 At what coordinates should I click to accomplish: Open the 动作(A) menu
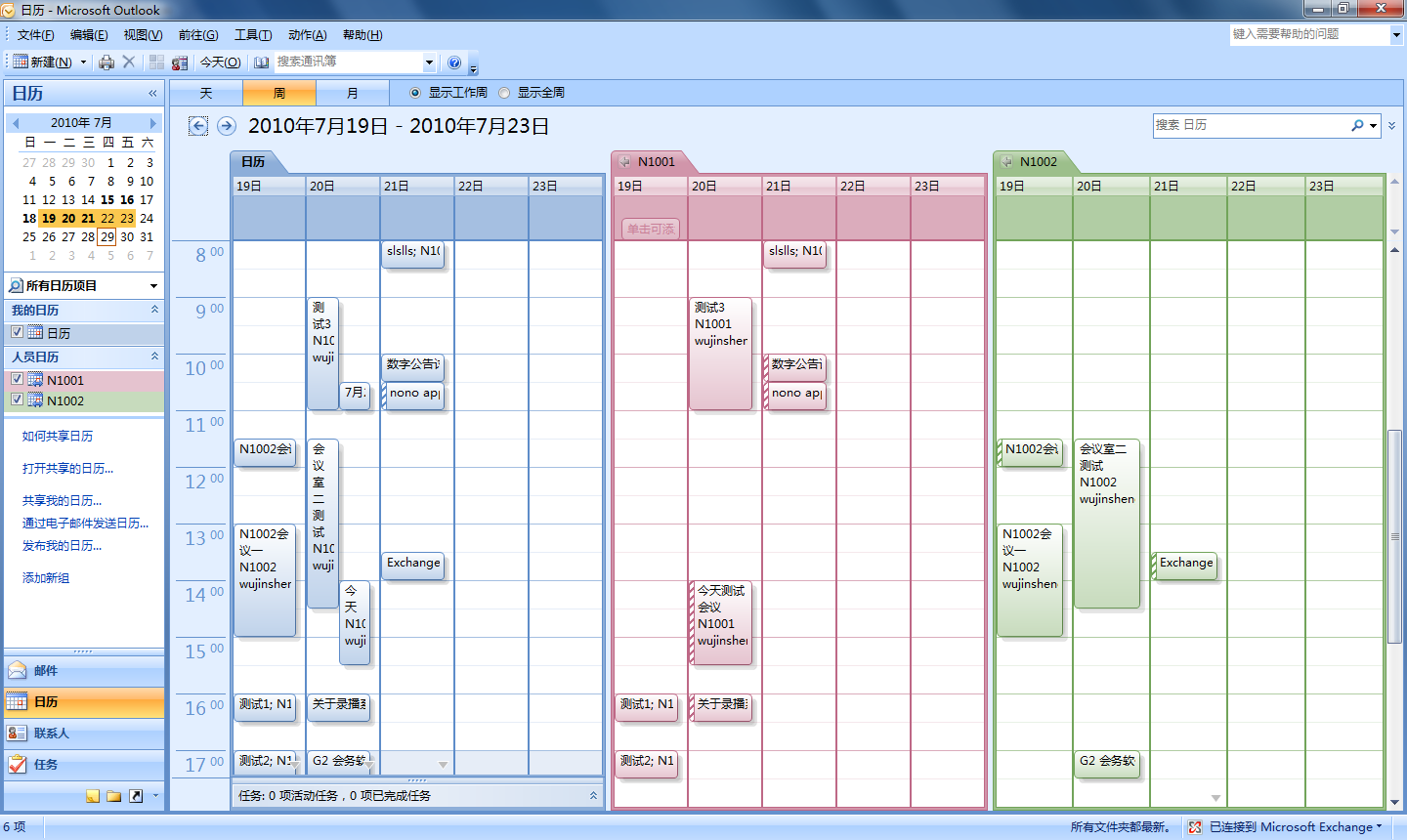(307, 35)
